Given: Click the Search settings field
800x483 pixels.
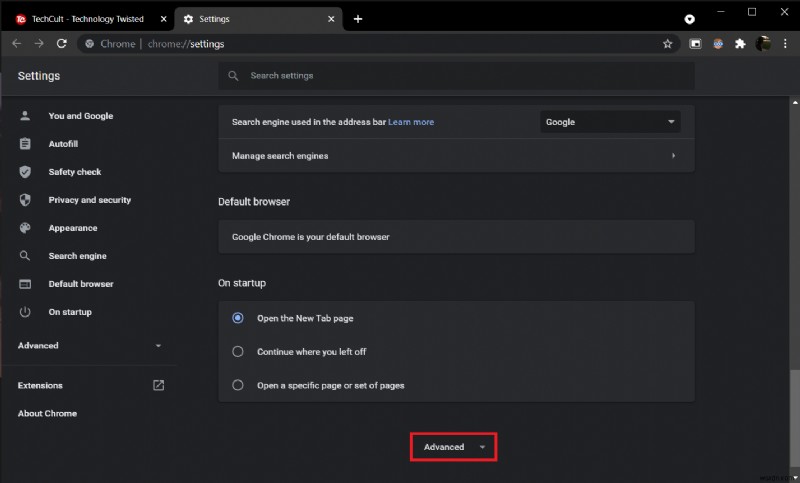Looking at the screenshot, I should pos(456,76).
